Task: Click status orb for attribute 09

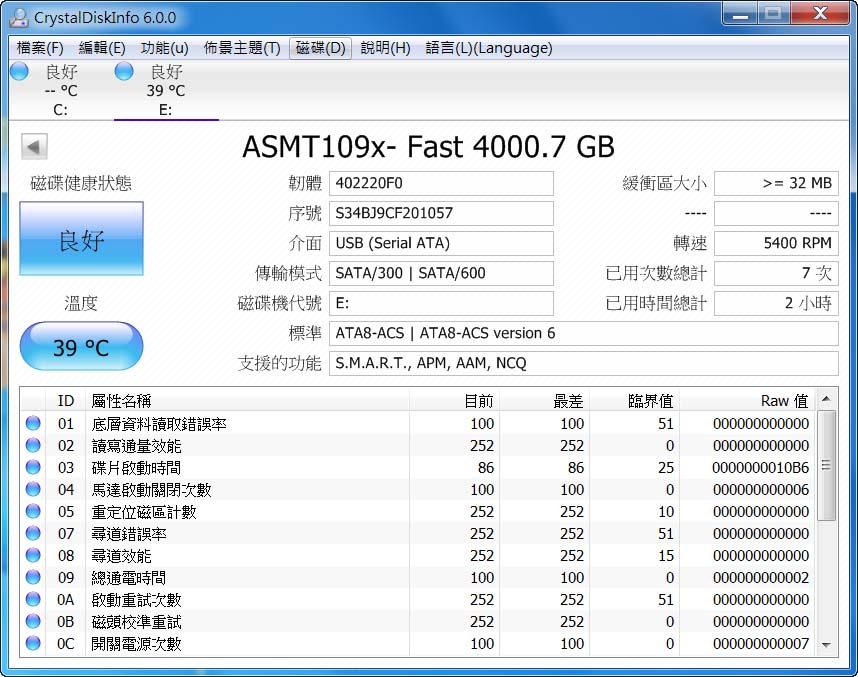Action: pos(33,577)
